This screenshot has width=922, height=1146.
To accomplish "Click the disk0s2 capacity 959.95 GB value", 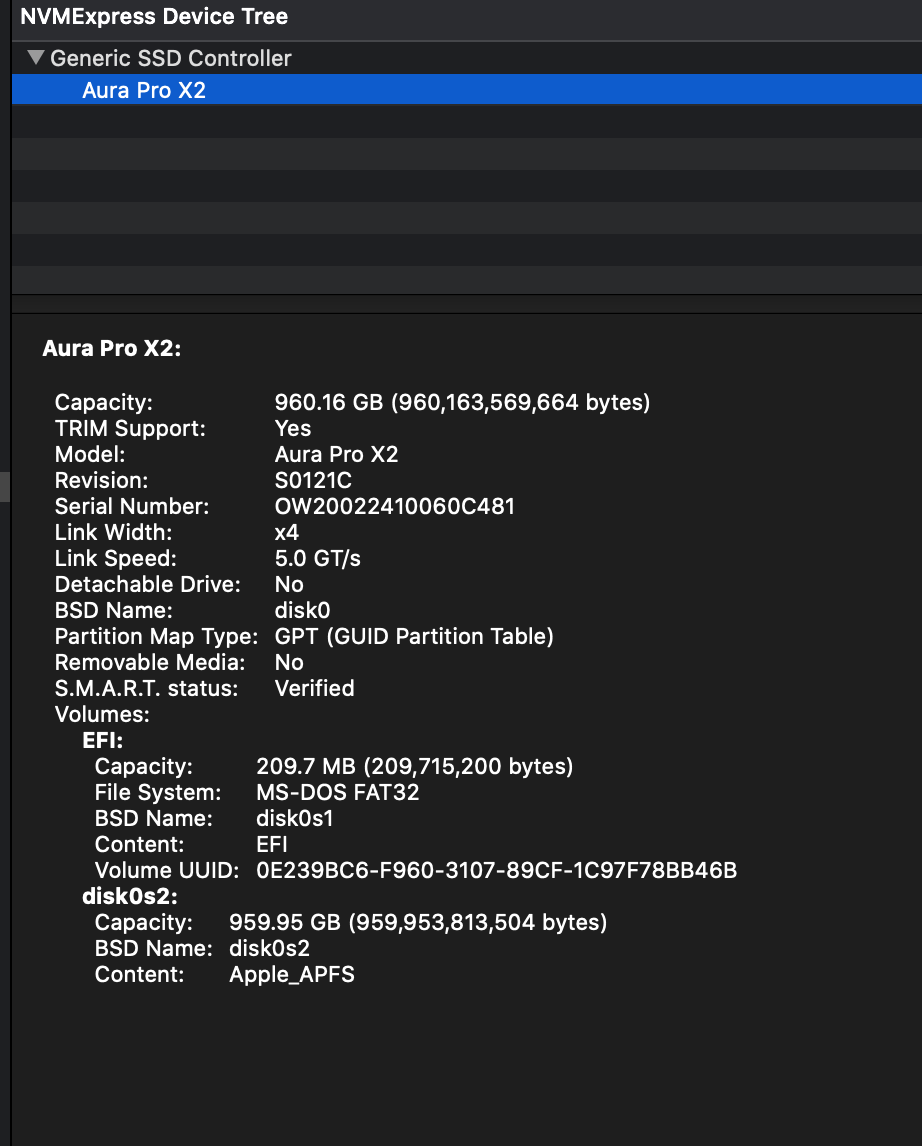I will 419,922.
